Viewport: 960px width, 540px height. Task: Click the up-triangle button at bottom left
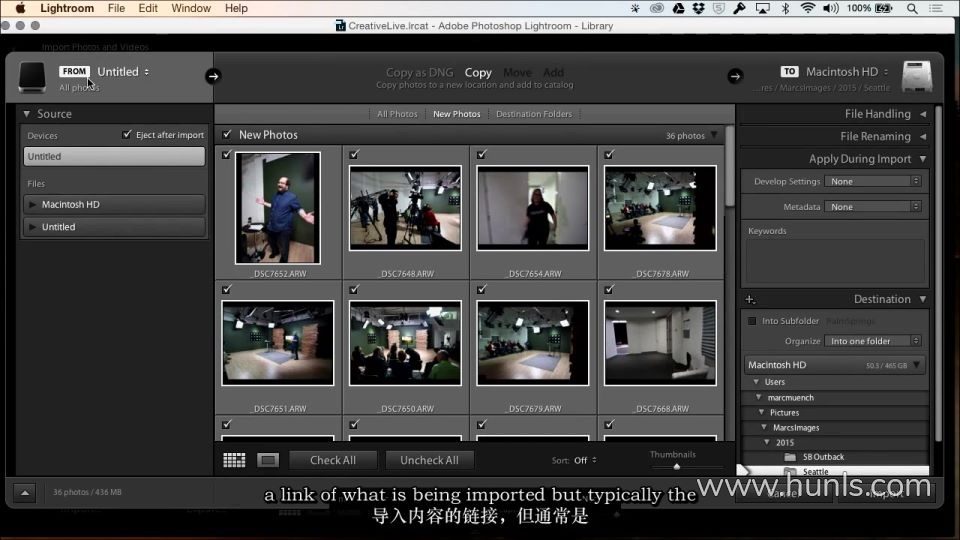(25, 492)
